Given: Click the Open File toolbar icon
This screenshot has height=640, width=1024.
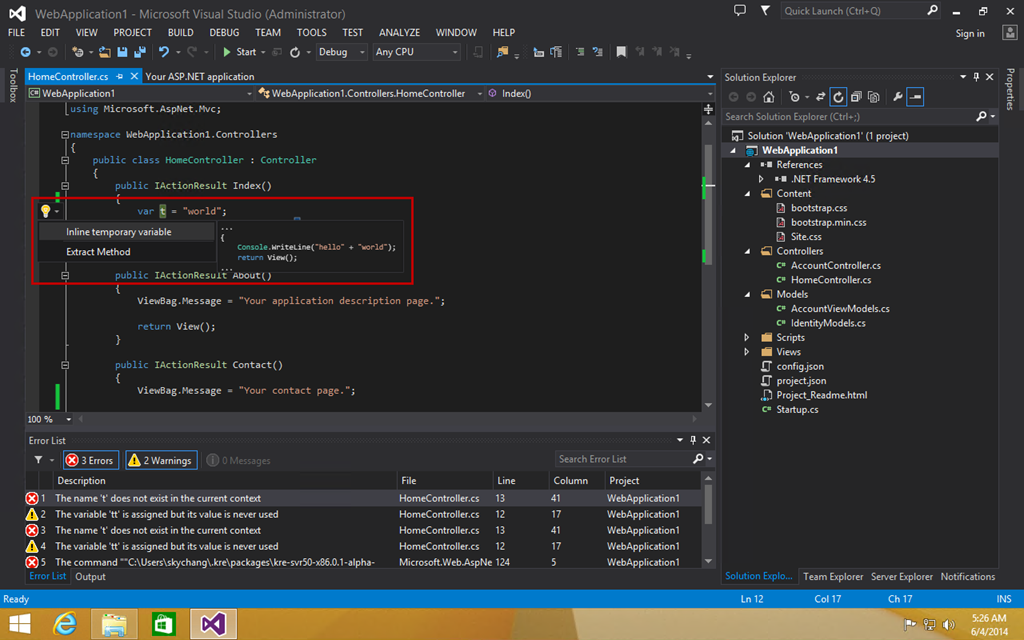Looking at the screenshot, I should click(104, 52).
